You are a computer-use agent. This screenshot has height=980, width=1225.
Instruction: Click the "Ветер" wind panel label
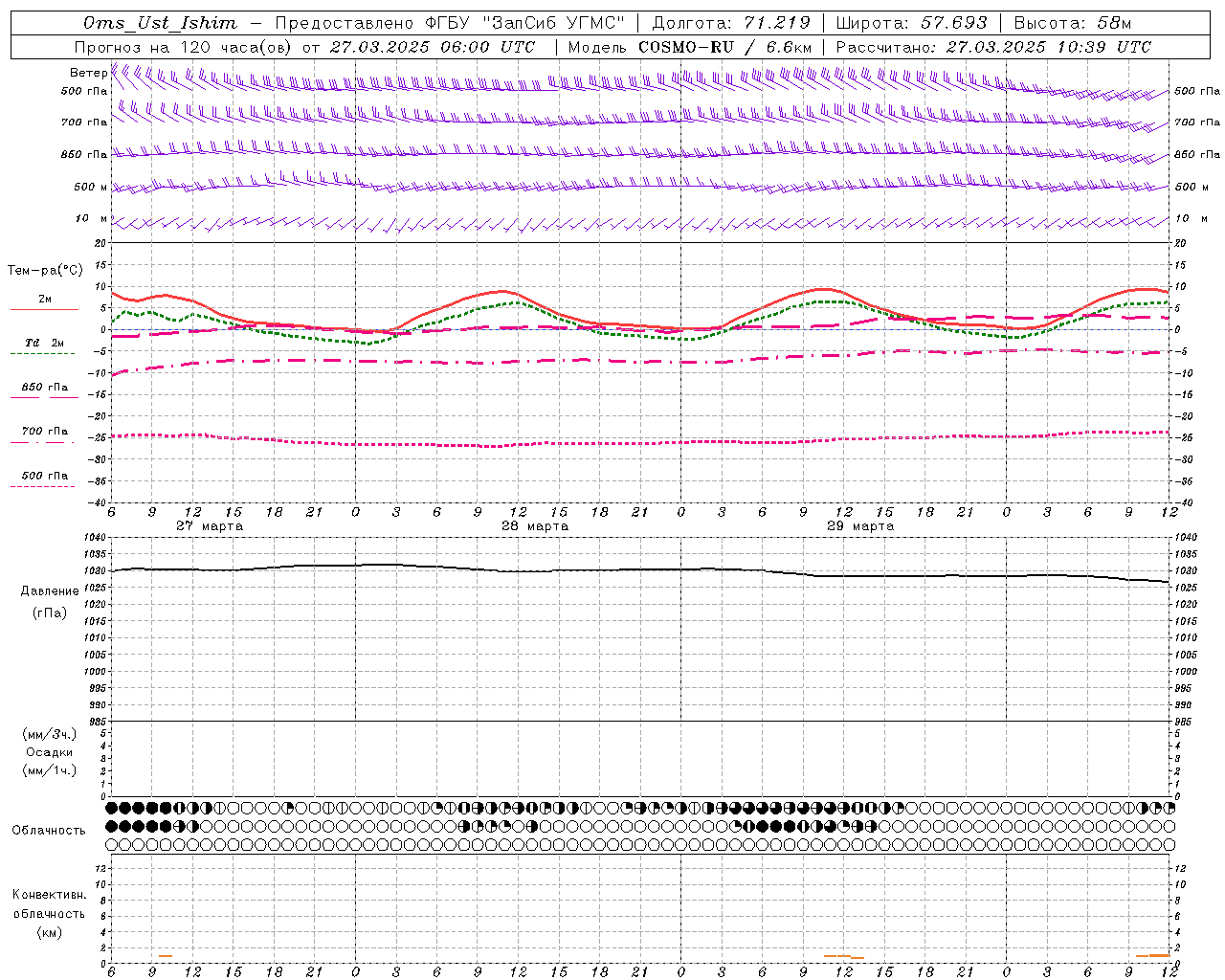click(x=89, y=73)
